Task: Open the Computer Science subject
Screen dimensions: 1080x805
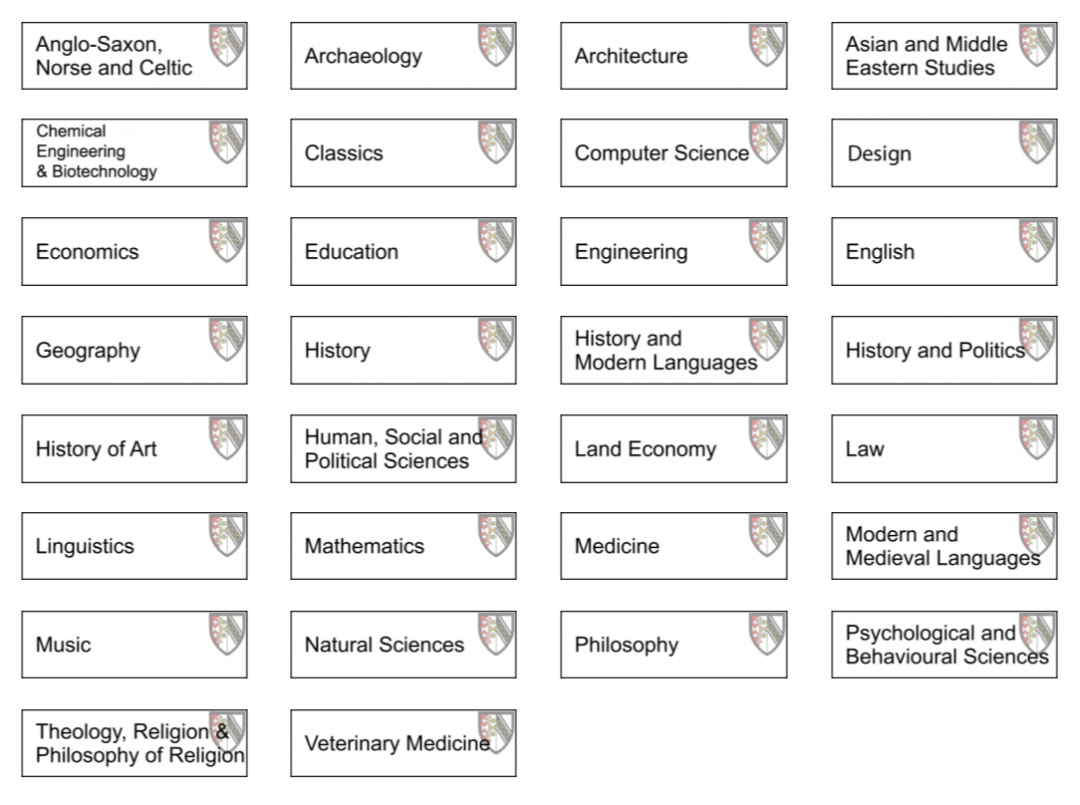Action: (x=674, y=153)
